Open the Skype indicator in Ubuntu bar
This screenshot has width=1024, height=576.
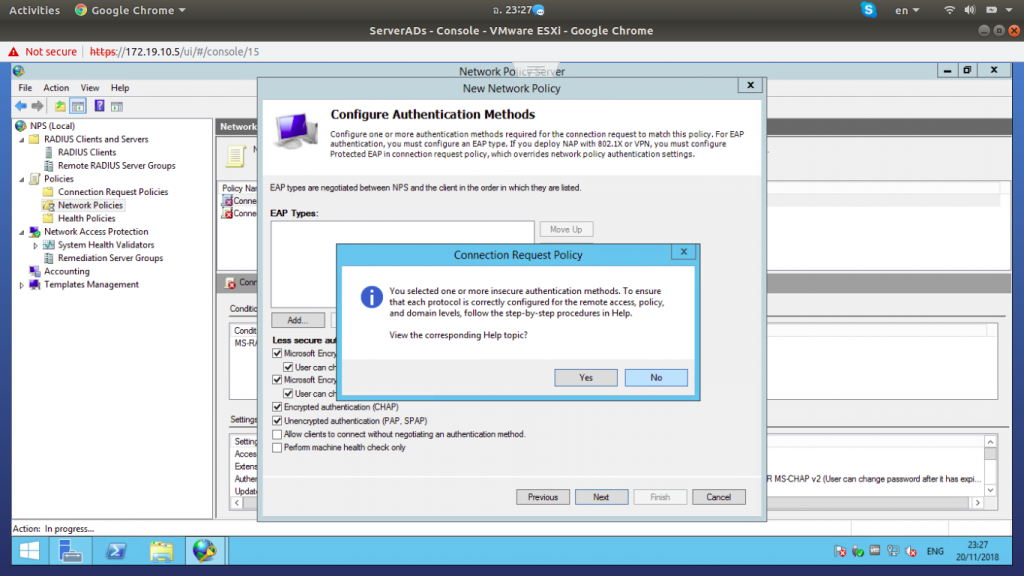pyautogui.click(x=868, y=10)
